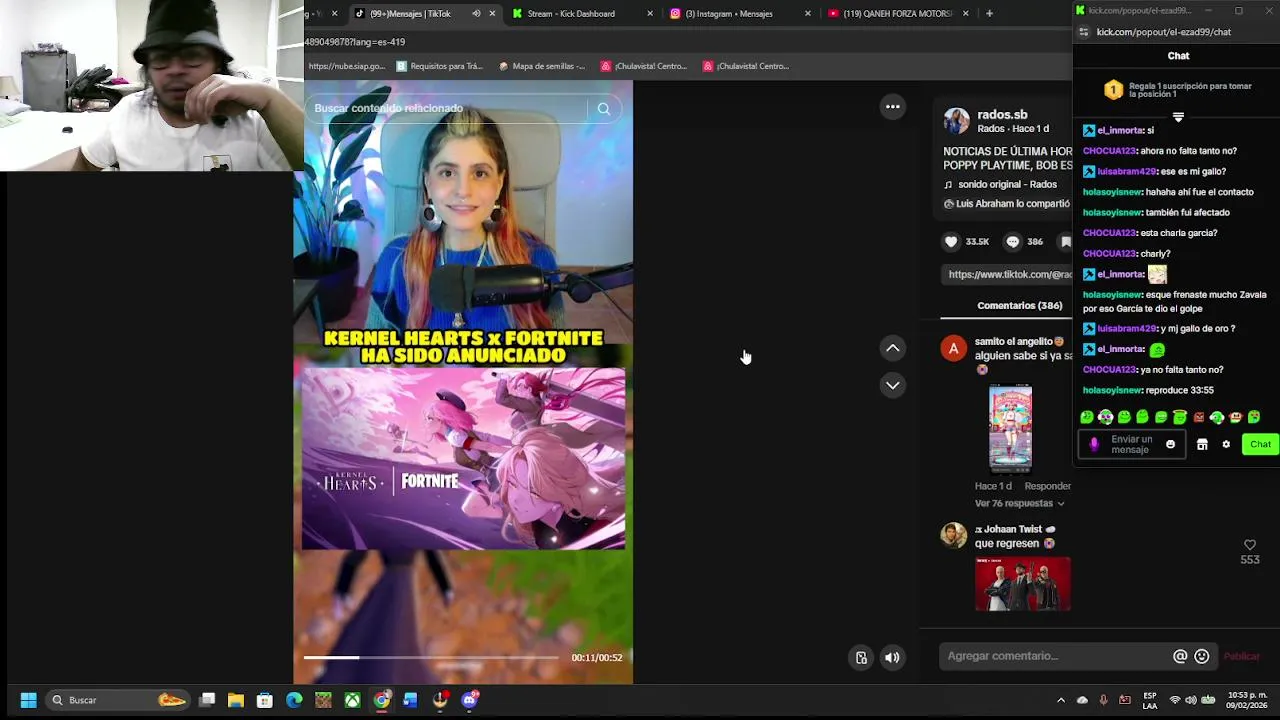Open the three-dot more options menu on video
The width and height of the screenshot is (1280, 720).
(x=893, y=107)
